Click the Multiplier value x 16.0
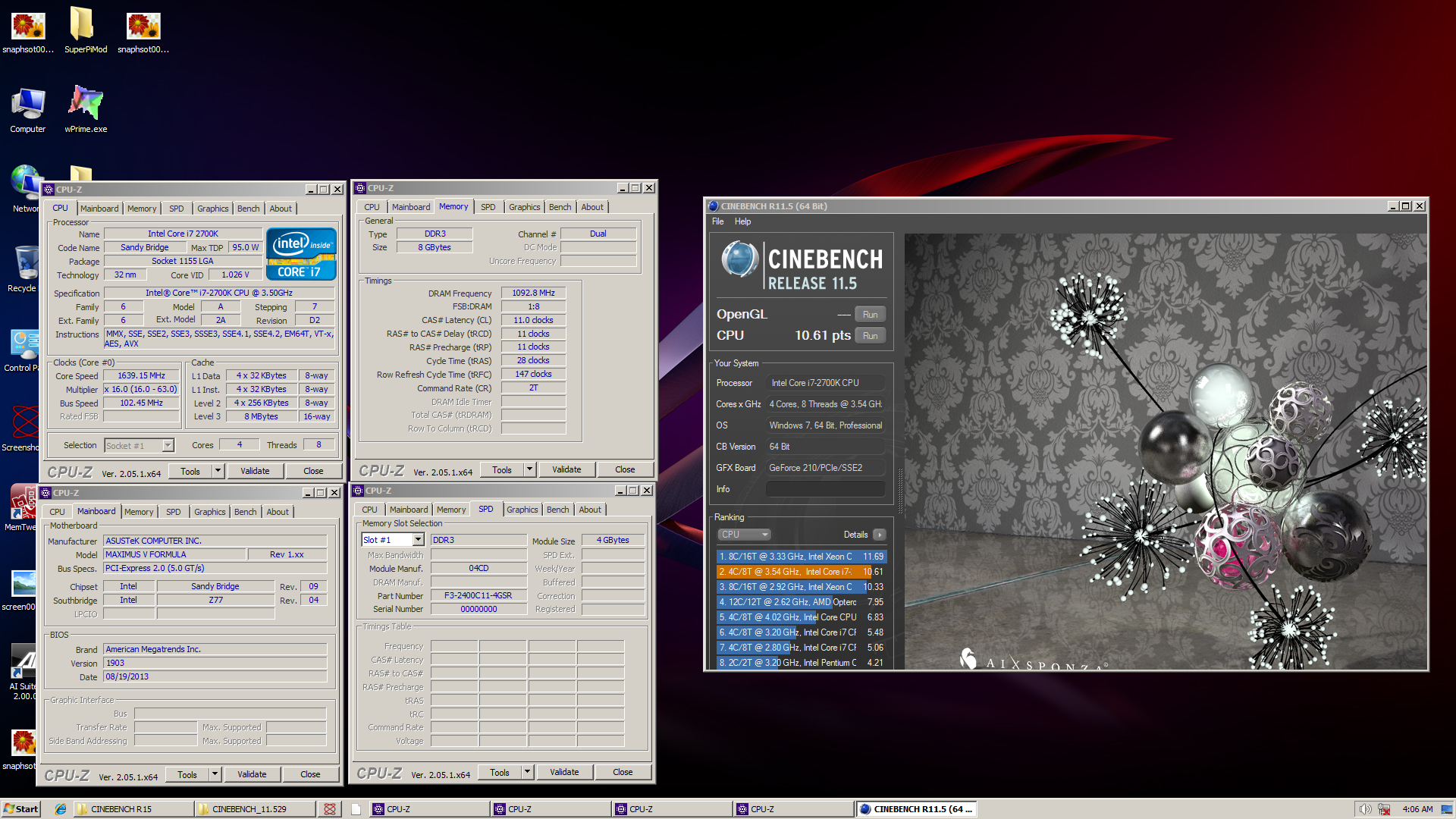This screenshot has height=819, width=1456. pos(141,390)
